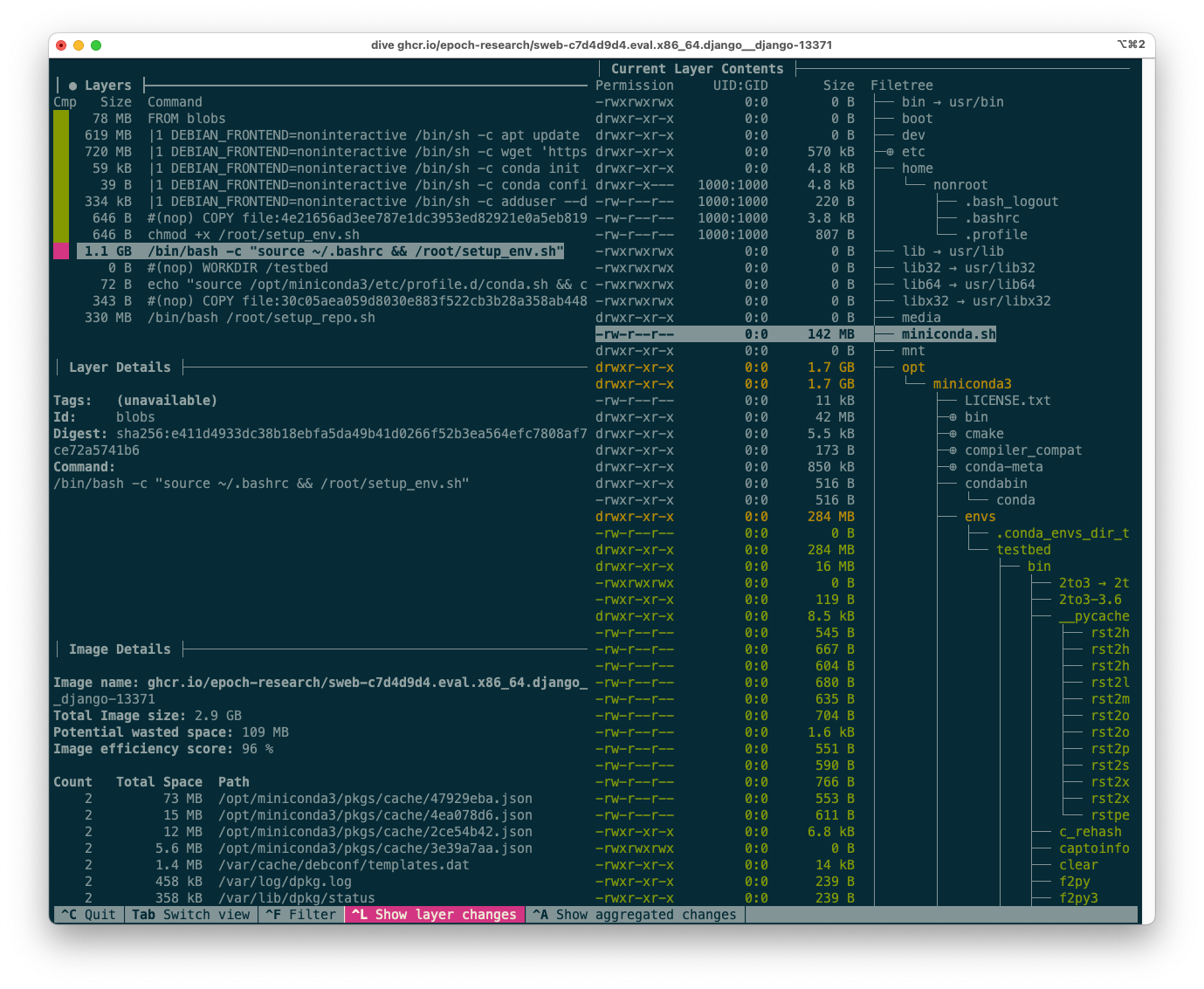
Task: Expand the miniconda3 bin folder node
Action: [953, 417]
